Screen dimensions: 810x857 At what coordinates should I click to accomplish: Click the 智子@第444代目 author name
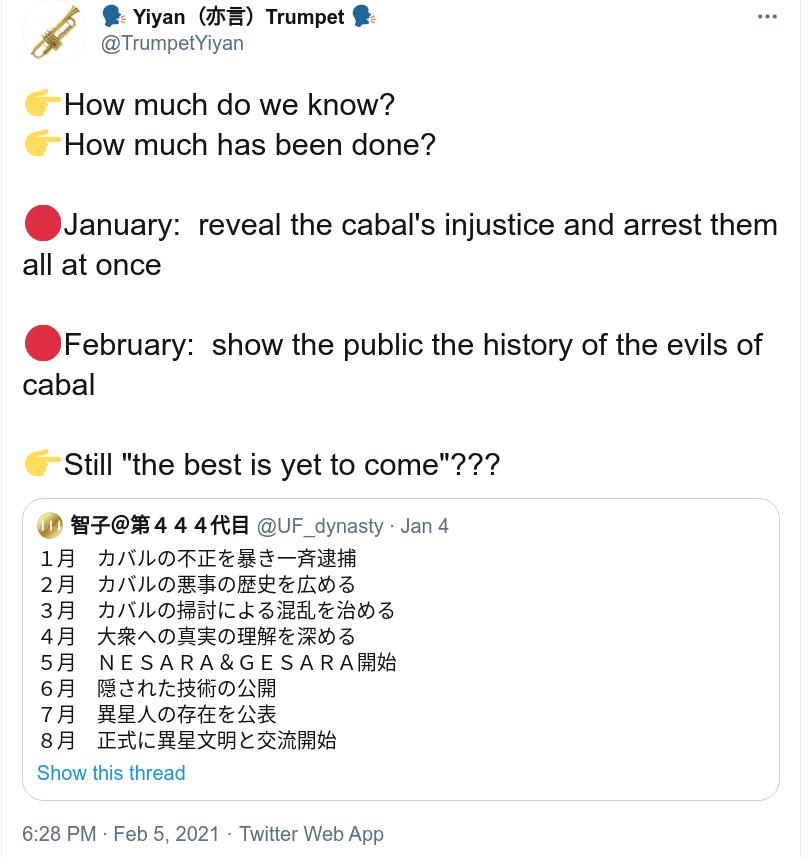[160, 525]
